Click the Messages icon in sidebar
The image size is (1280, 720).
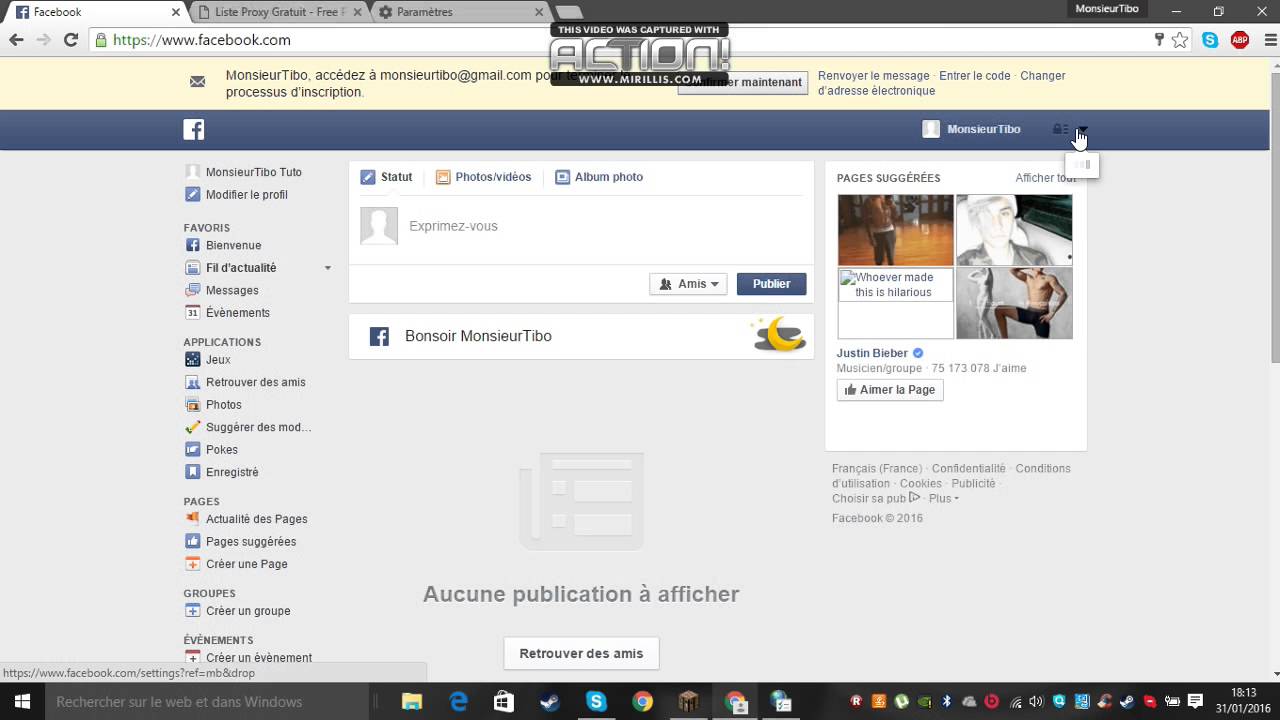pyautogui.click(x=193, y=290)
